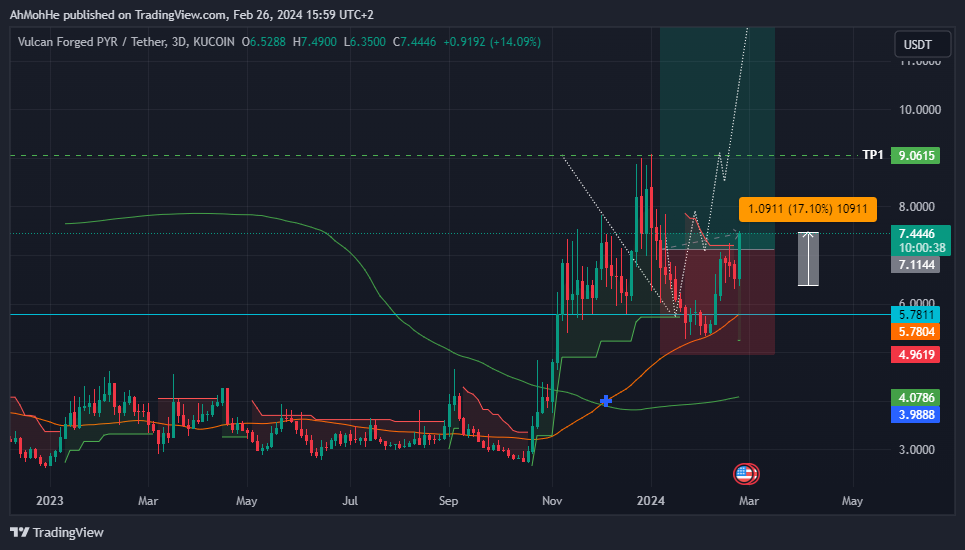
Task: Click the 8.0000 price axis label
Action: (x=919, y=207)
